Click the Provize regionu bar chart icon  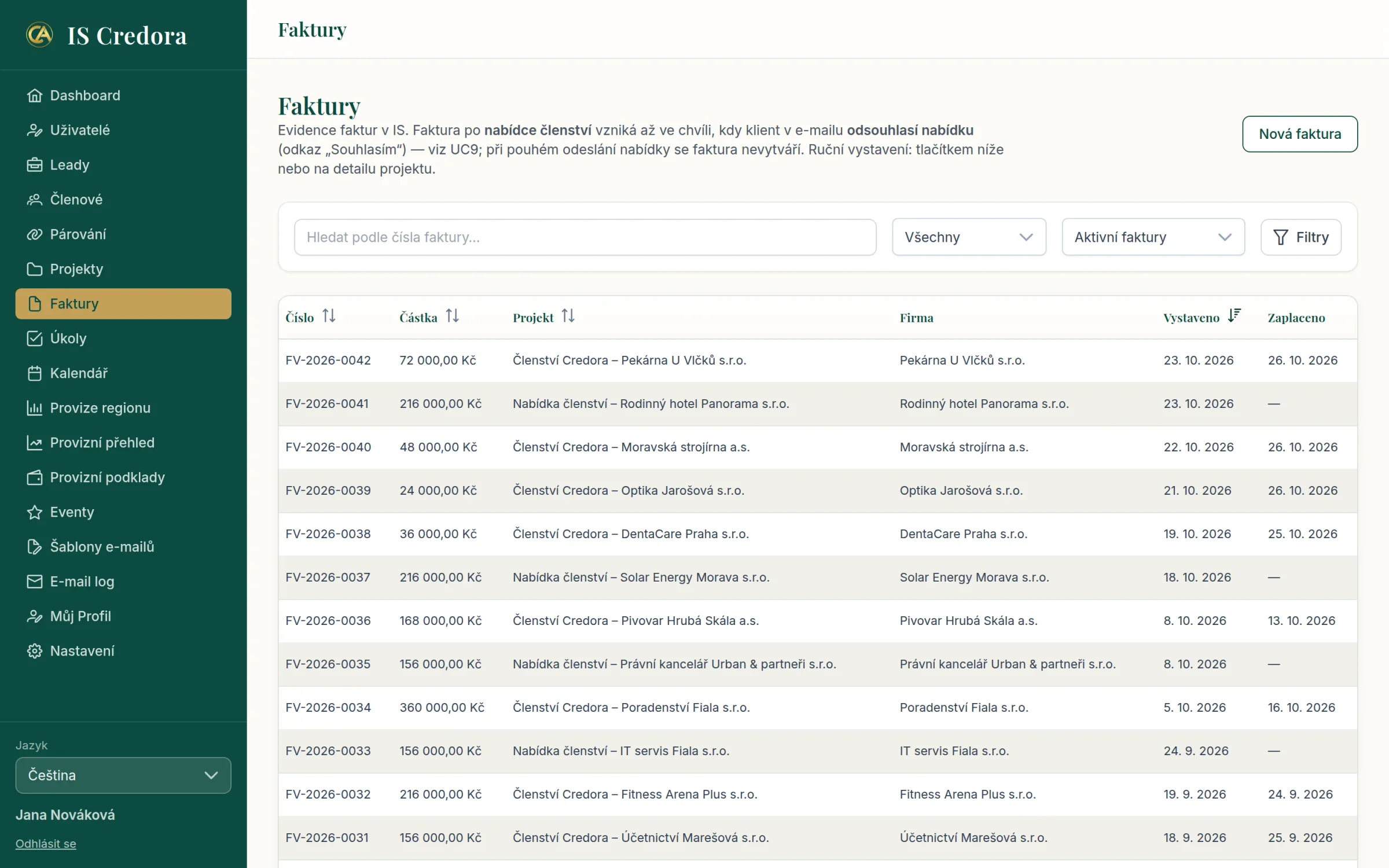[x=35, y=408]
